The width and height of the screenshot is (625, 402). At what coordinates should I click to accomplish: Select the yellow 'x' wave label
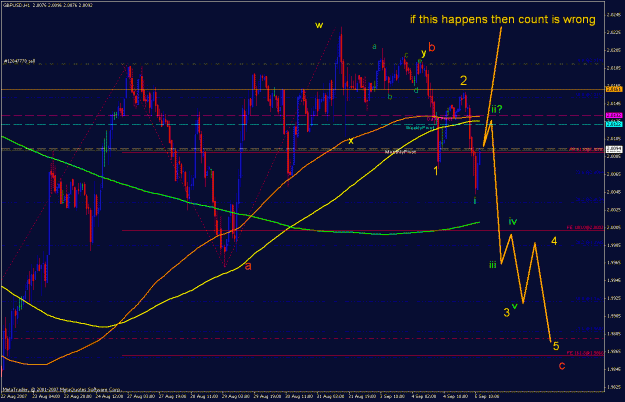pos(351,141)
